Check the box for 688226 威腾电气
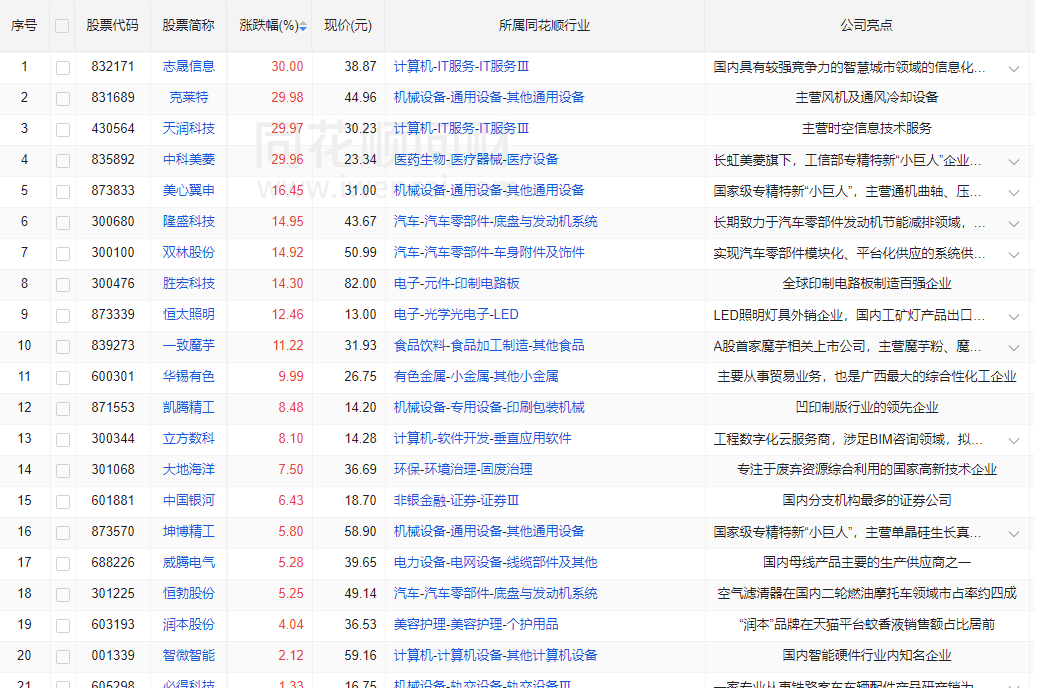The width and height of the screenshot is (1049, 688). click(63, 564)
